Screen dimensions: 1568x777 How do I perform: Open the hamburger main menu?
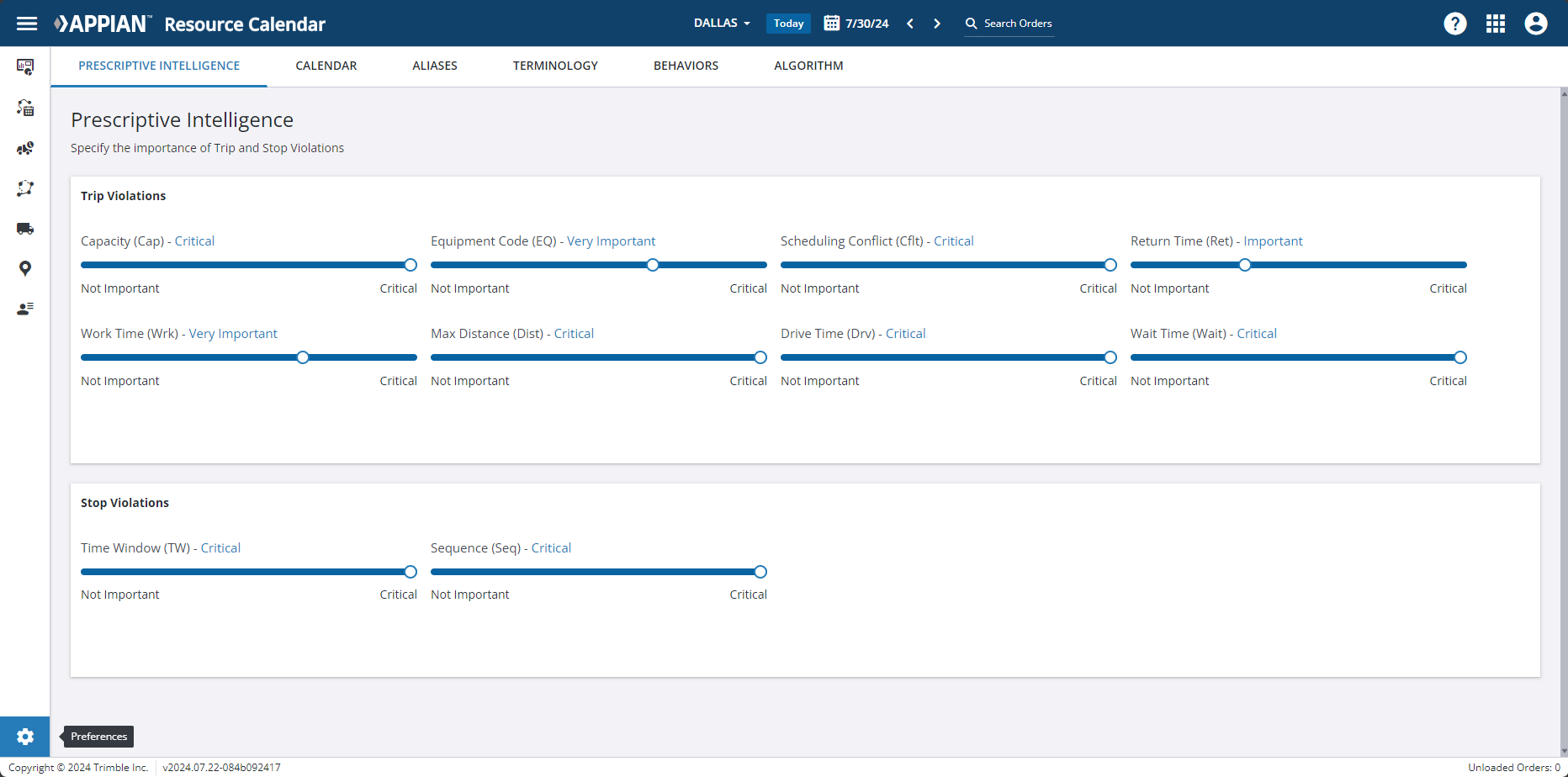click(27, 24)
